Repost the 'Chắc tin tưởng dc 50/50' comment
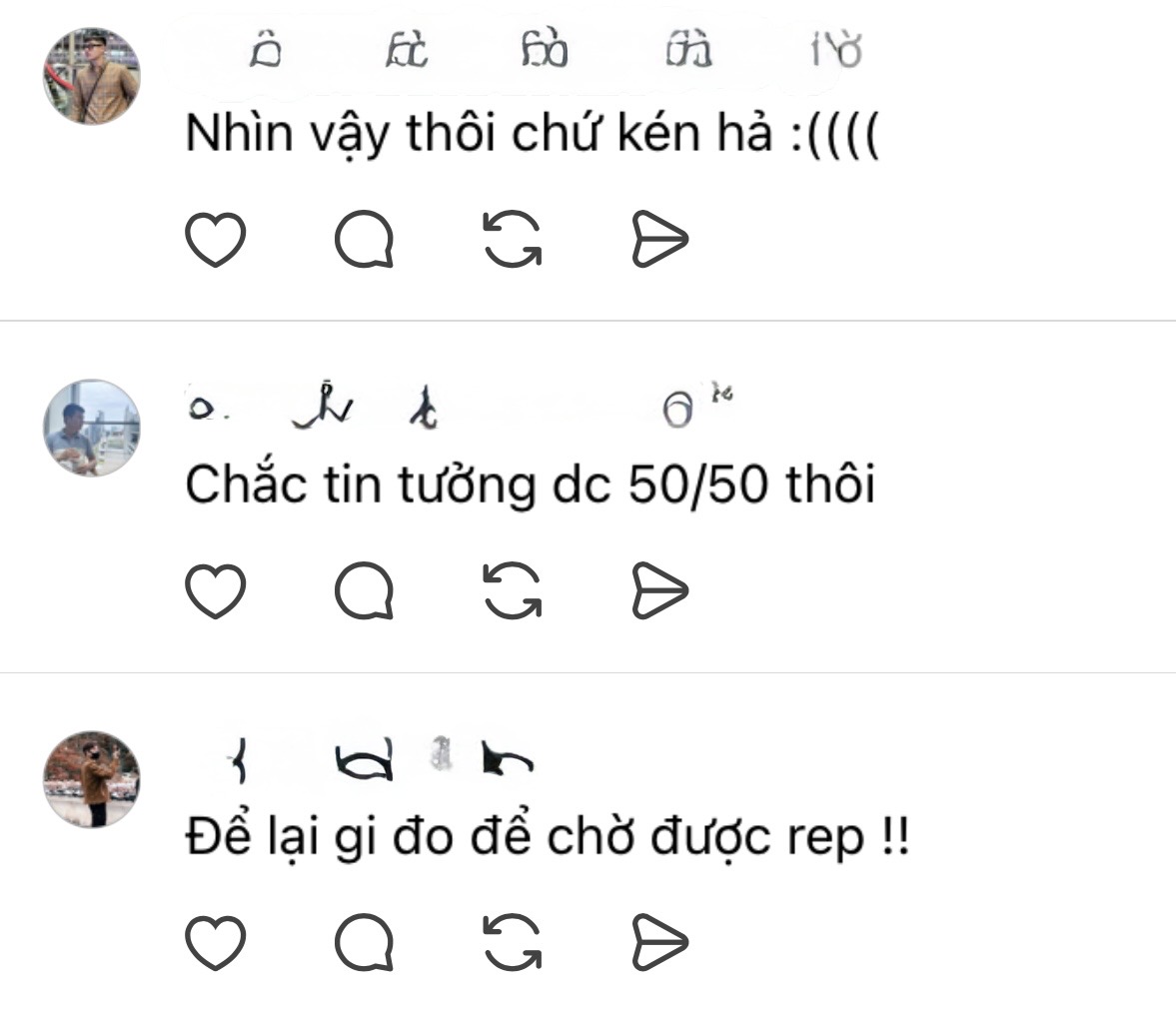Image resolution: width=1176 pixels, height=1013 pixels. coord(513,590)
